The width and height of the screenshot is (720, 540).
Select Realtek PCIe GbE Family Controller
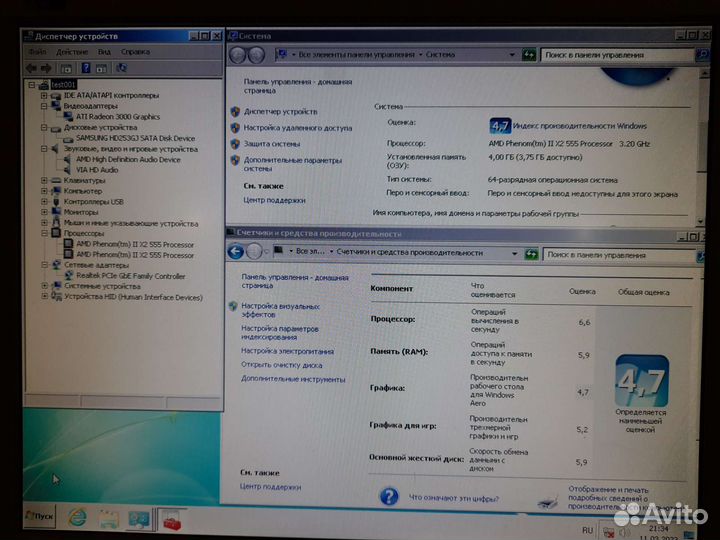130,276
